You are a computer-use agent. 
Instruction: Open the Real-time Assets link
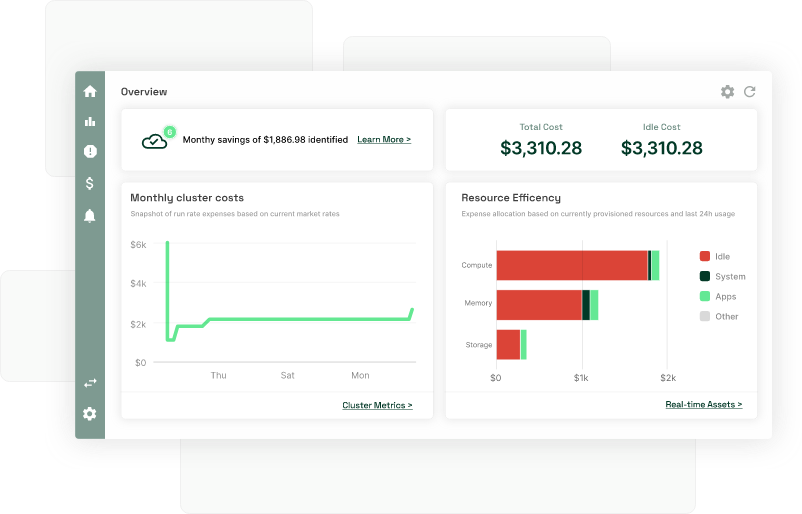point(703,404)
